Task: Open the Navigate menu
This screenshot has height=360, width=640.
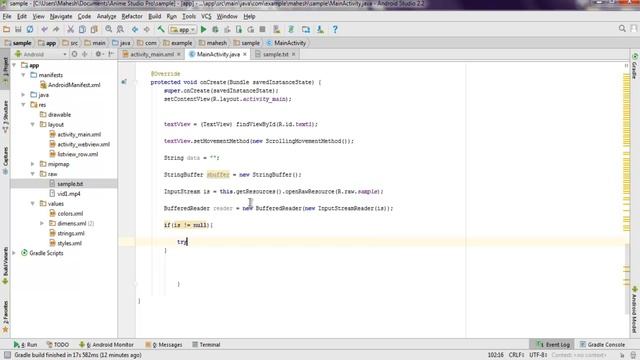Action: click(61, 16)
